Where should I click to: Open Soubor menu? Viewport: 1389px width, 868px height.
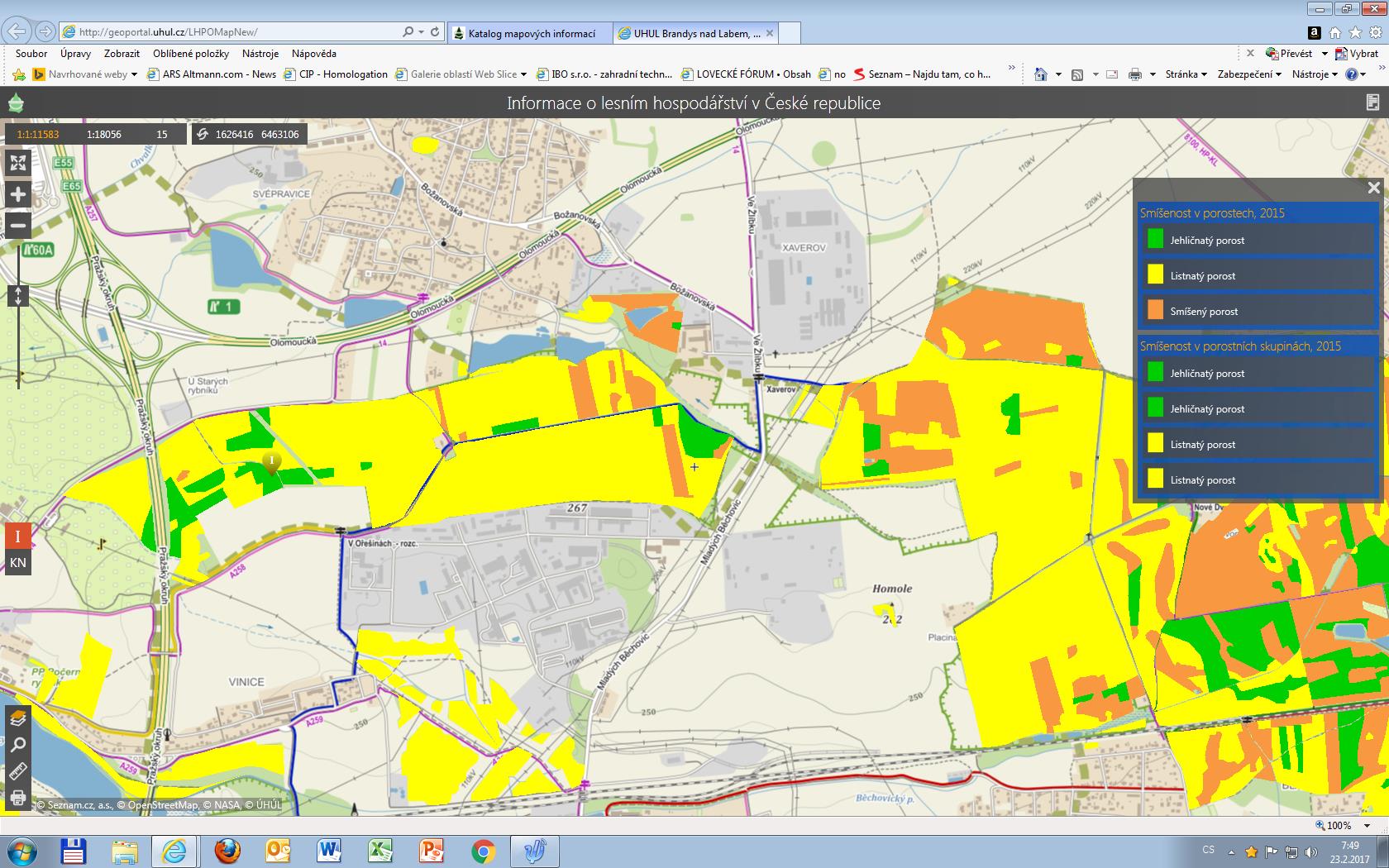[31, 53]
